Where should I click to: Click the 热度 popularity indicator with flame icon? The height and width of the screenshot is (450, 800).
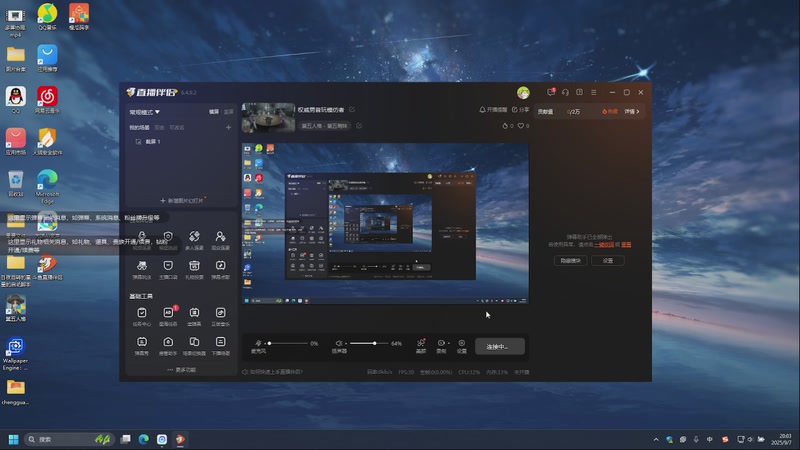click(x=610, y=111)
